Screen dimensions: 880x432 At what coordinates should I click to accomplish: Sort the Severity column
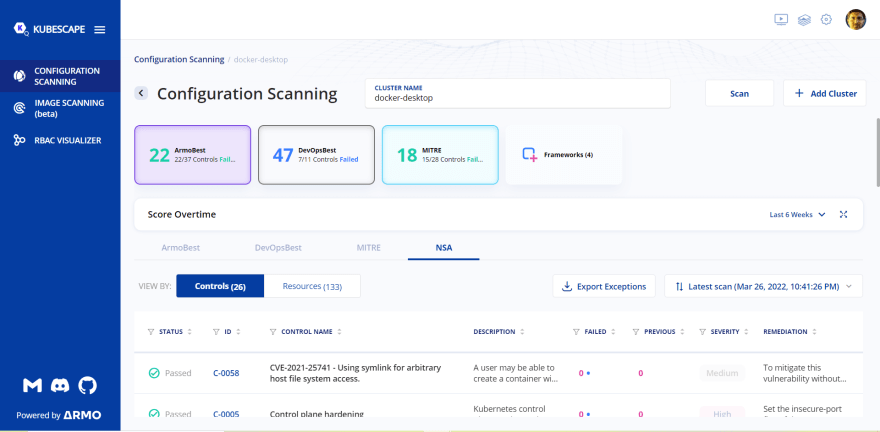coord(746,332)
